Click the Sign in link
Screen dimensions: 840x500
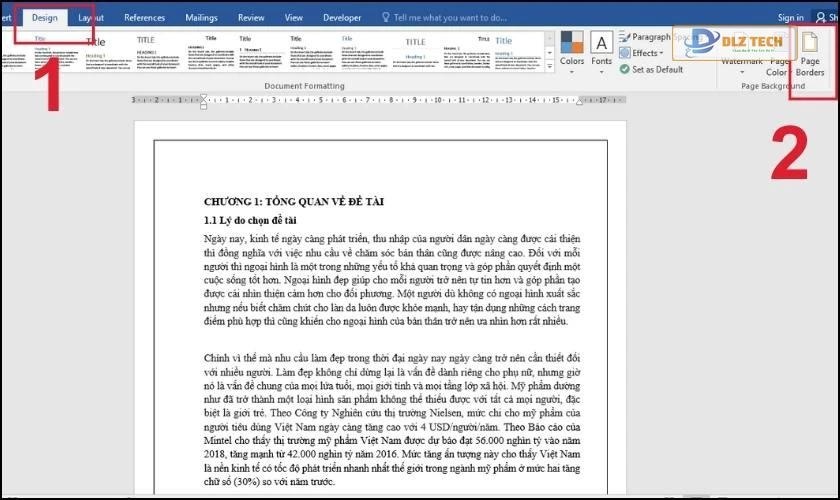[x=790, y=17]
